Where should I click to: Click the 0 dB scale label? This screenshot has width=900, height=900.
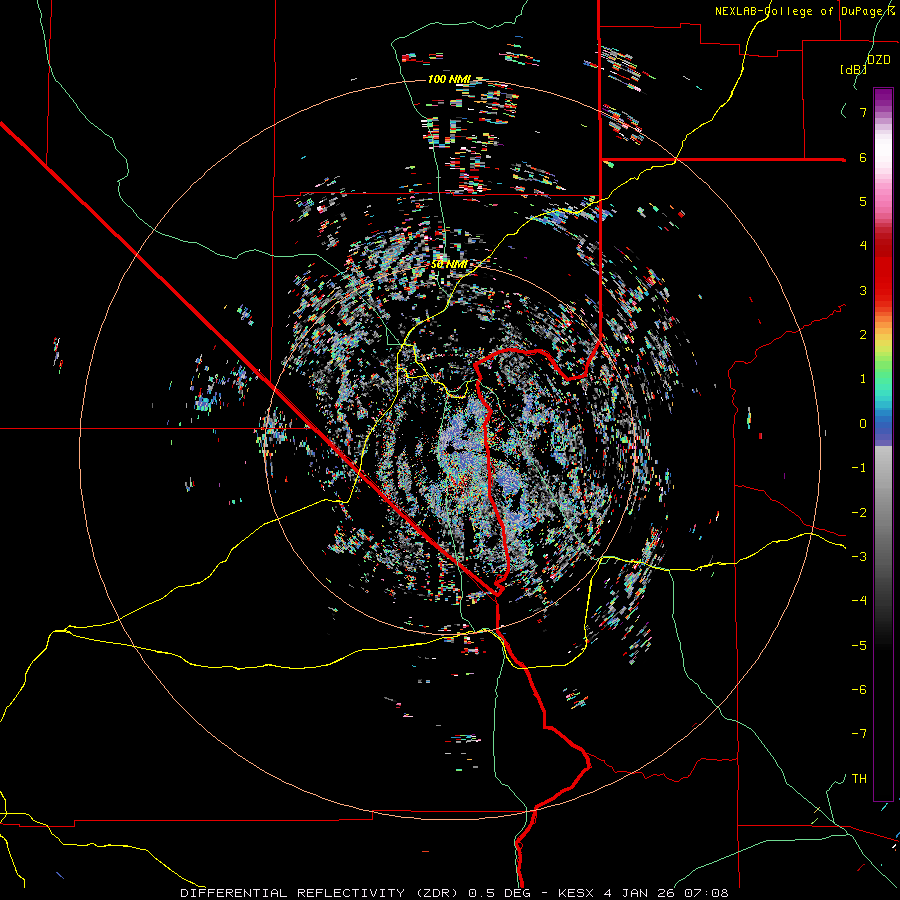tap(863, 424)
